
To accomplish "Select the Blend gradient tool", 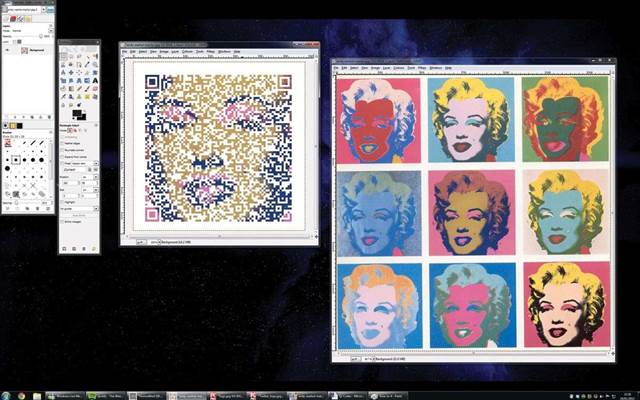I will click(x=71, y=89).
